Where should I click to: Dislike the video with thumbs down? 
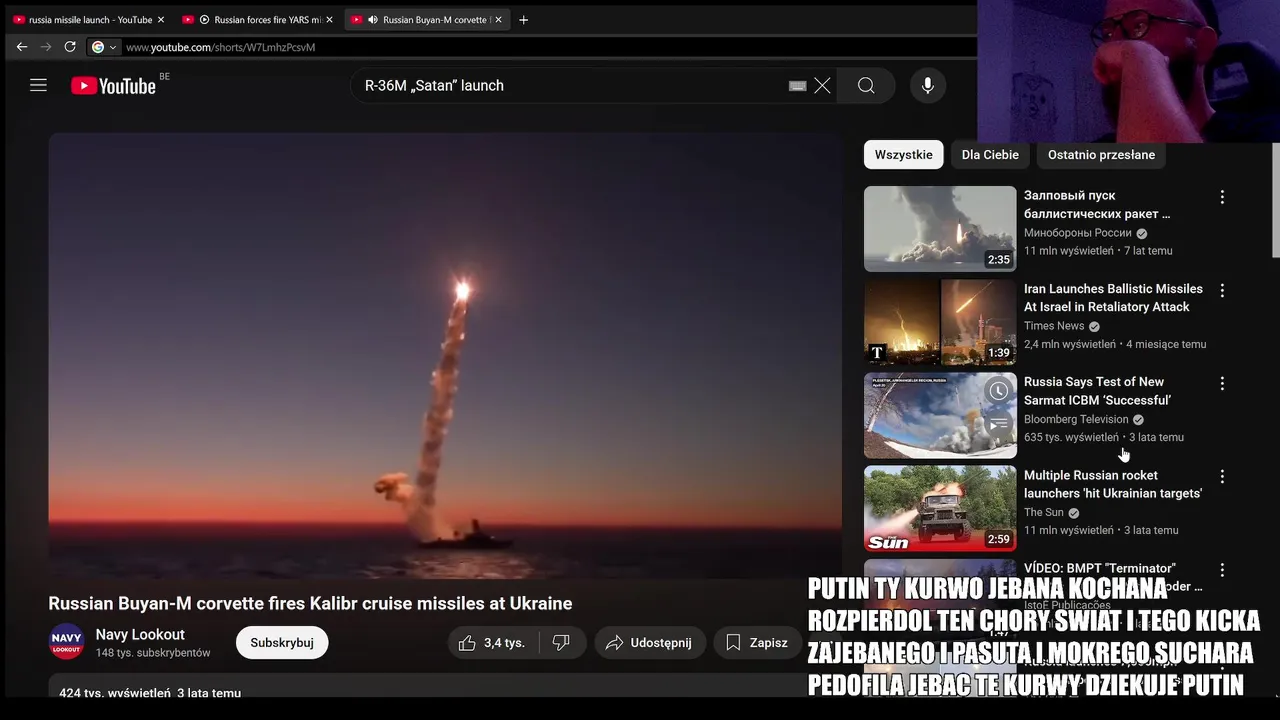click(x=562, y=643)
